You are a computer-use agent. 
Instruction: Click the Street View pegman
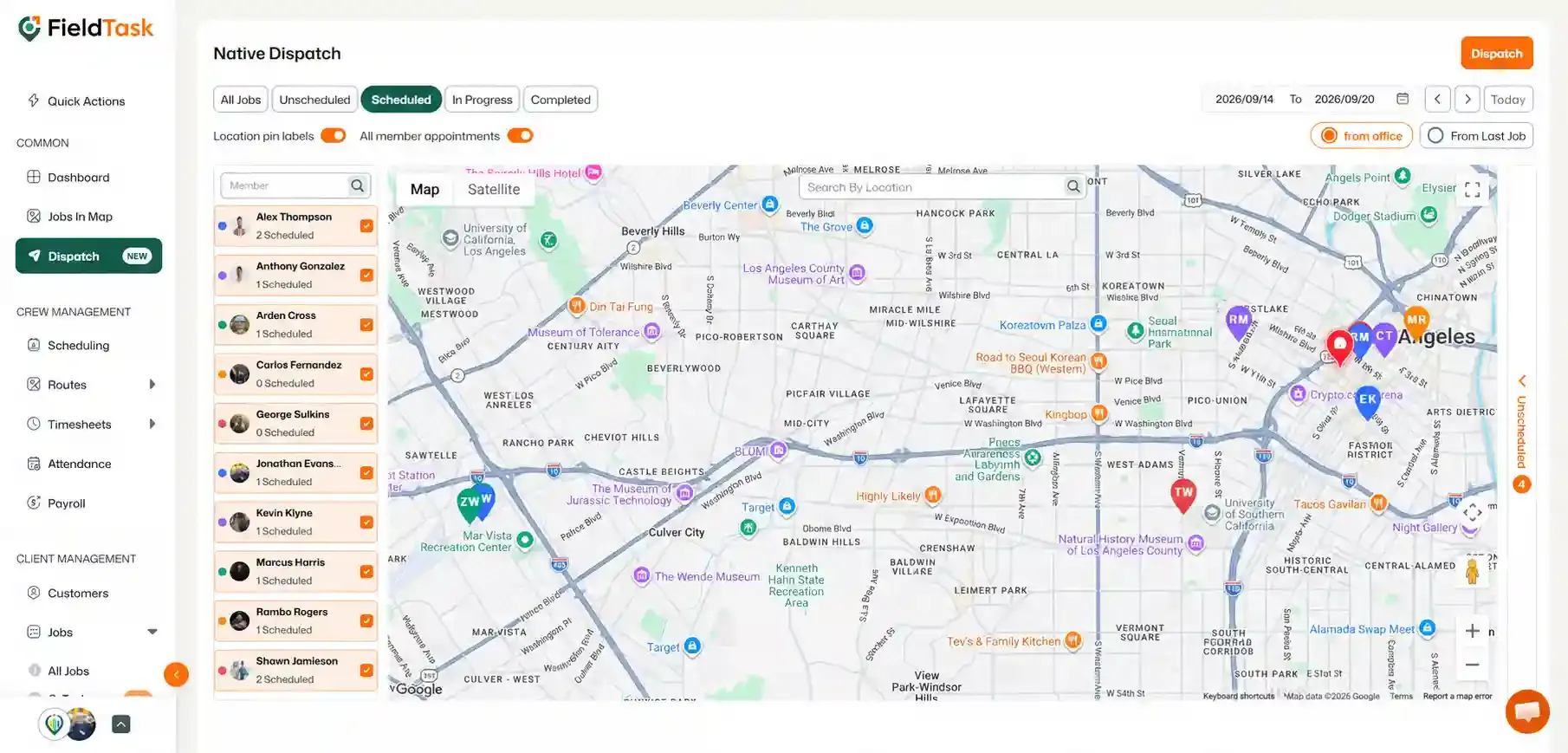(1472, 571)
